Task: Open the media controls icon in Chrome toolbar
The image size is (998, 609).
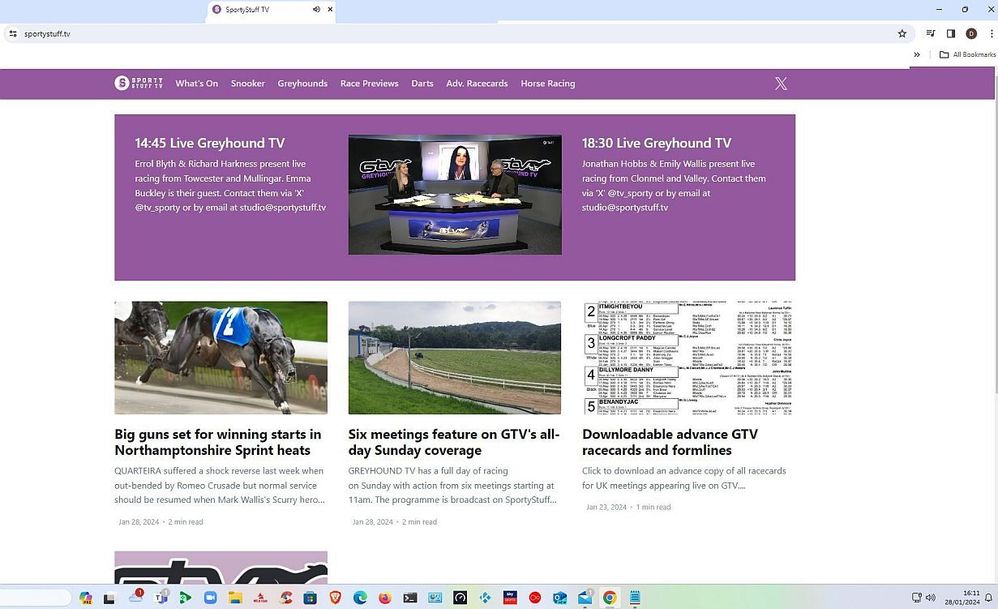Action: (931, 34)
